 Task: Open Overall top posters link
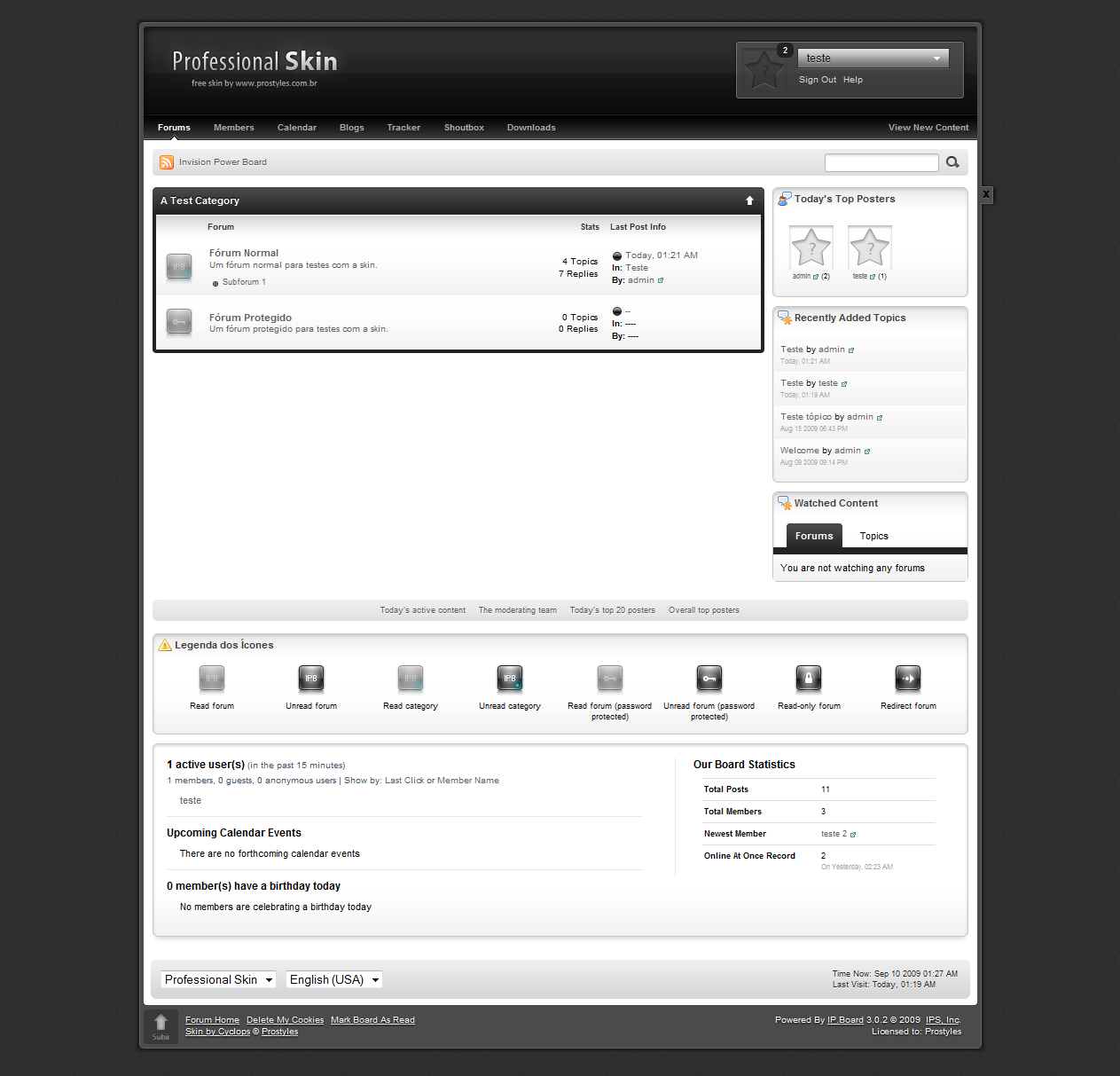704,610
